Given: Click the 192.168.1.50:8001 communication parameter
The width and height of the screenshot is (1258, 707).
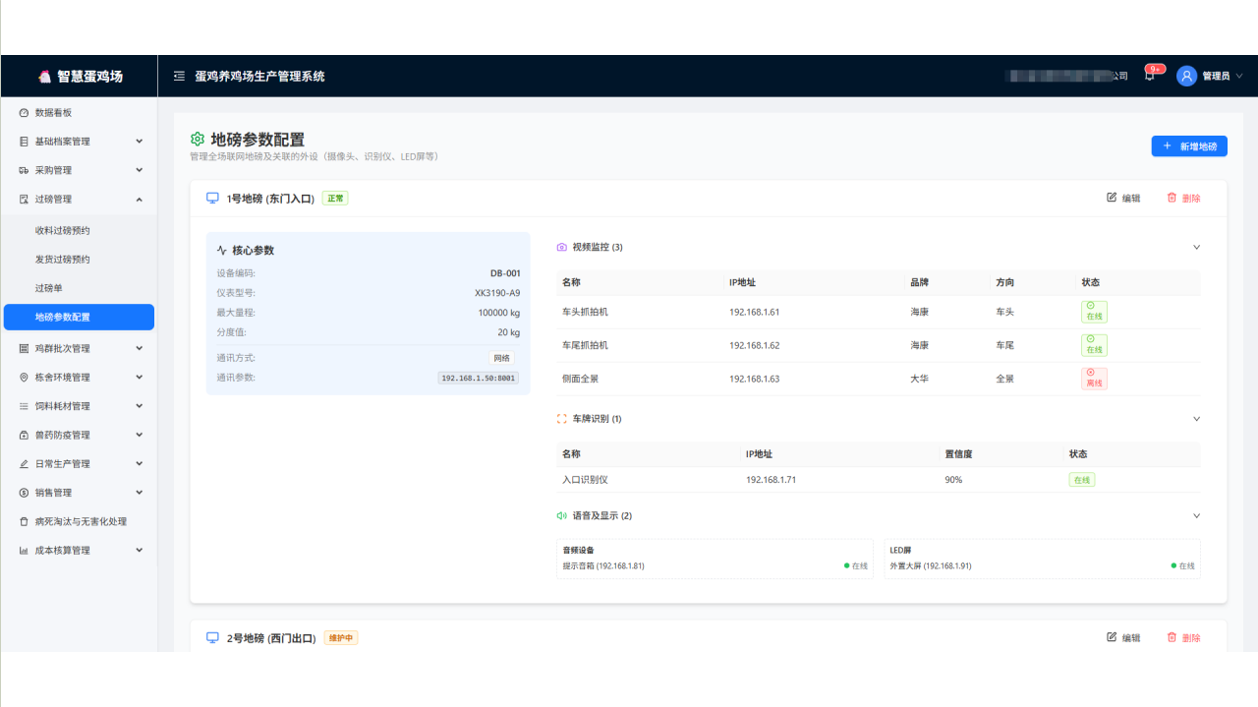Looking at the screenshot, I should (x=478, y=378).
